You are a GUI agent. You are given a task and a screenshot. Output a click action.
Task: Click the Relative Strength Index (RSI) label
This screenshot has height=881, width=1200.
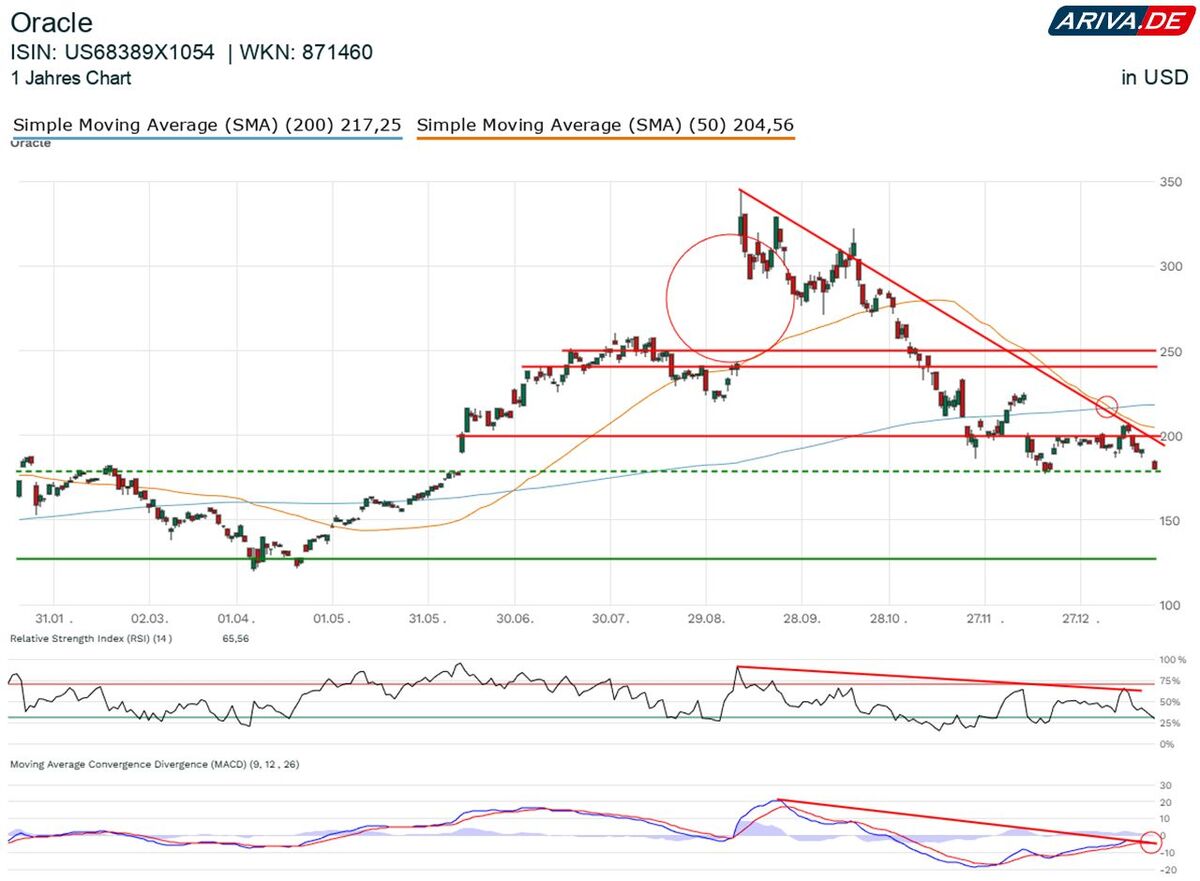(x=91, y=638)
